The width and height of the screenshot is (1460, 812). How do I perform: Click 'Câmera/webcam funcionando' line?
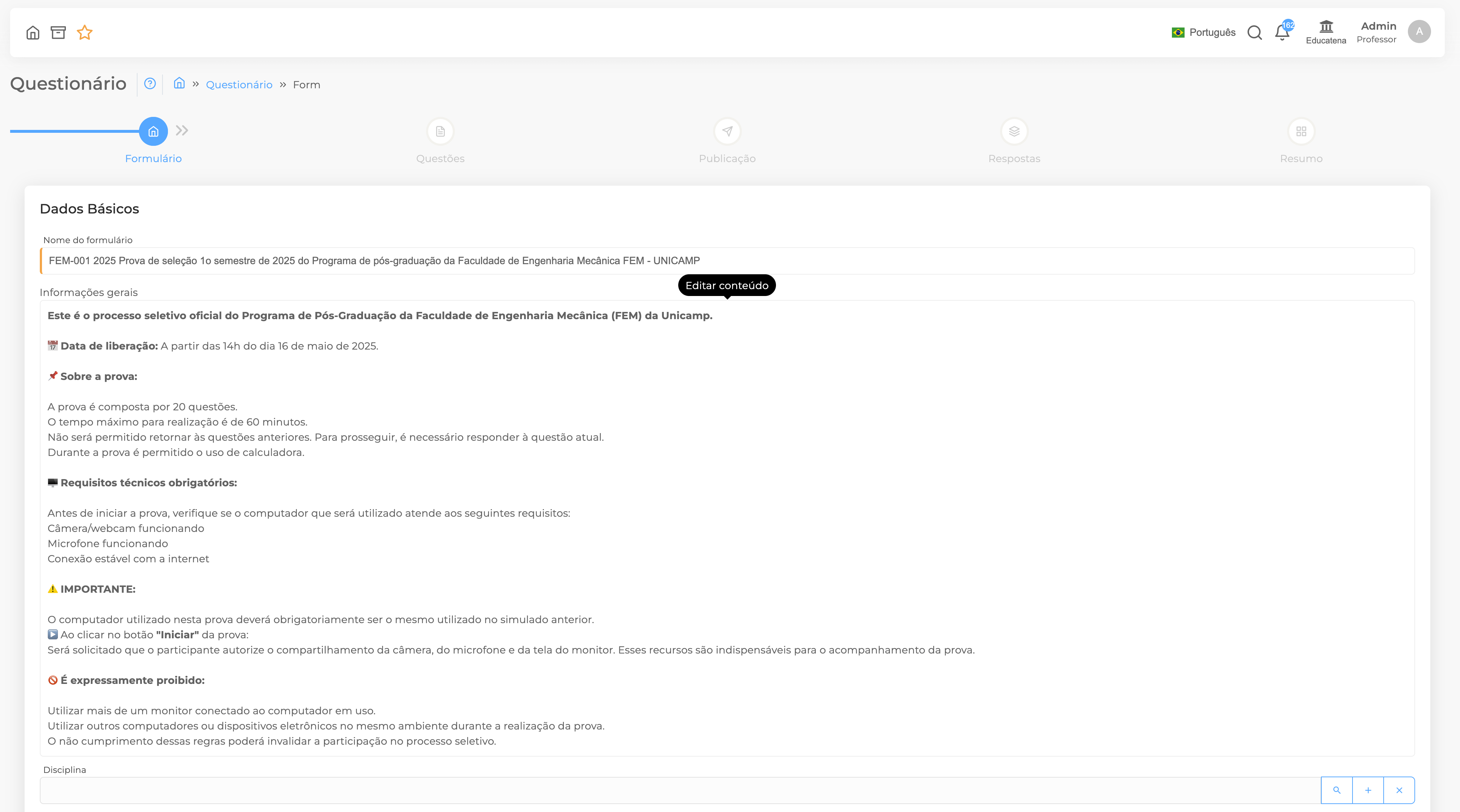coord(126,528)
